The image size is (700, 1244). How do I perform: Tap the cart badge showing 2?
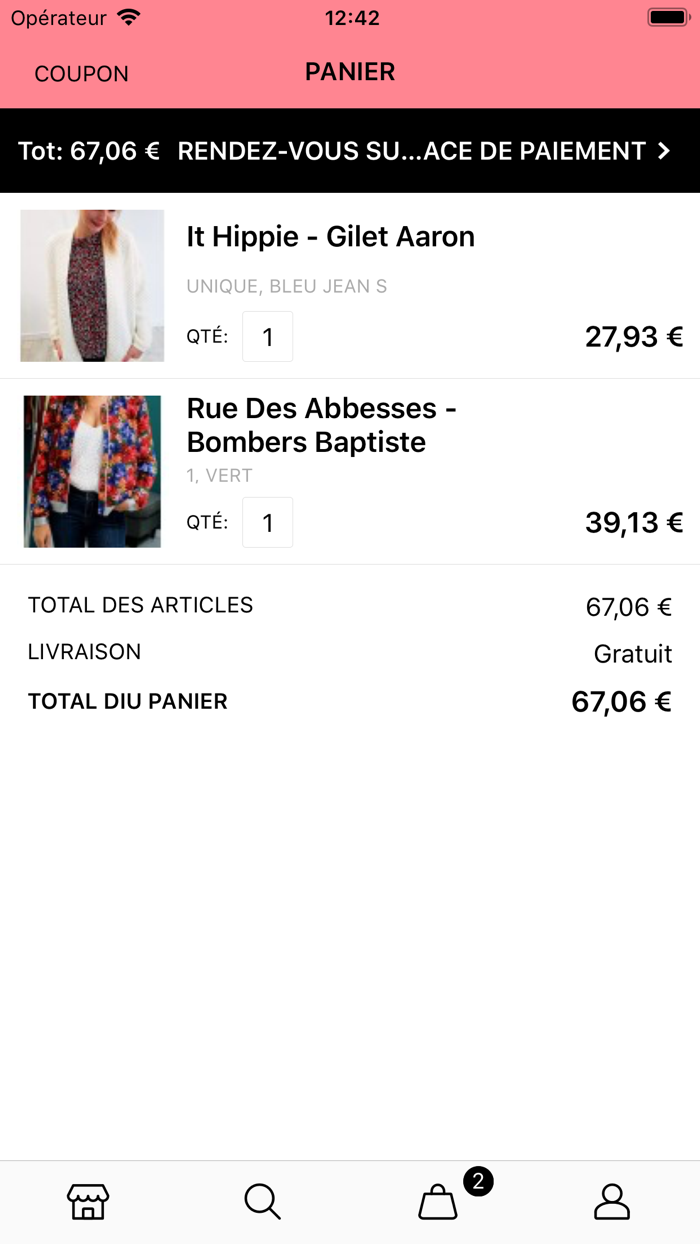[x=478, y=1181]
